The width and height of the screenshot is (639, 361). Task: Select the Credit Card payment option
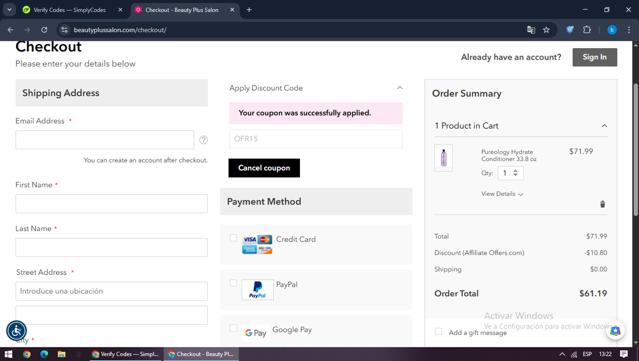coord(233,238)
